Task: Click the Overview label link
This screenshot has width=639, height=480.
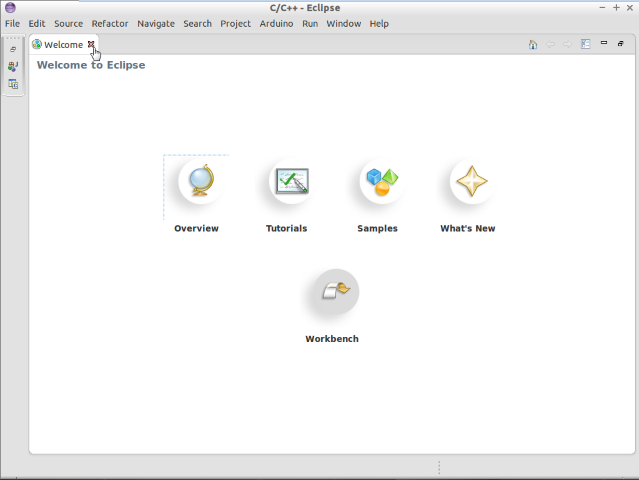Action: [196, 228]
